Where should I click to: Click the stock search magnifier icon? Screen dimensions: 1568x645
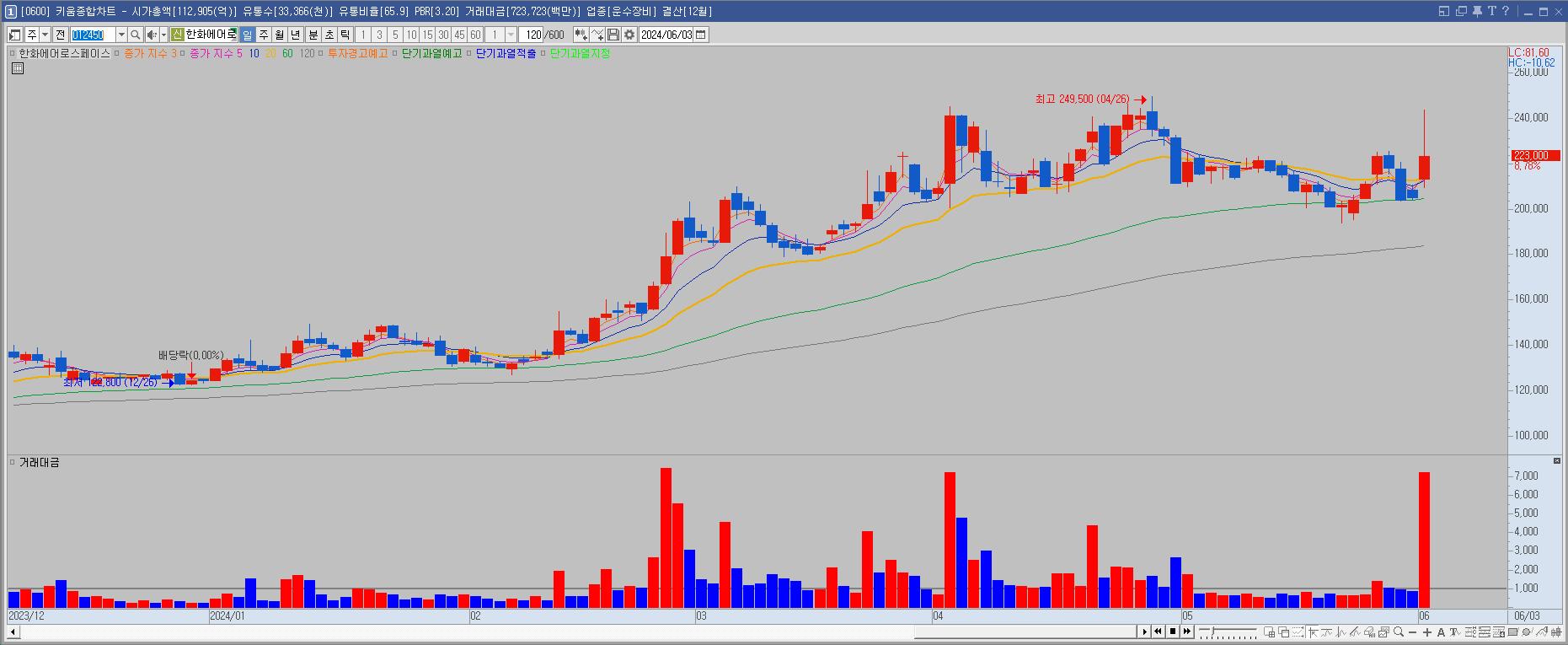pos(135,35)
